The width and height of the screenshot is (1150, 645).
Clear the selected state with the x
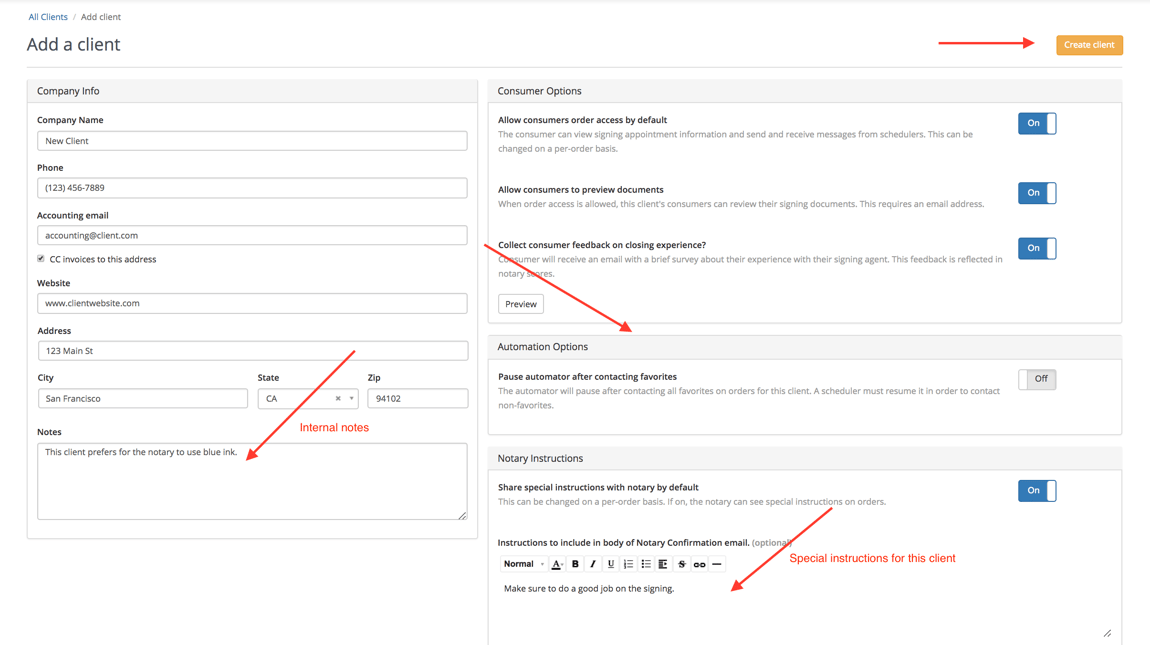click(x=337, y=398)
